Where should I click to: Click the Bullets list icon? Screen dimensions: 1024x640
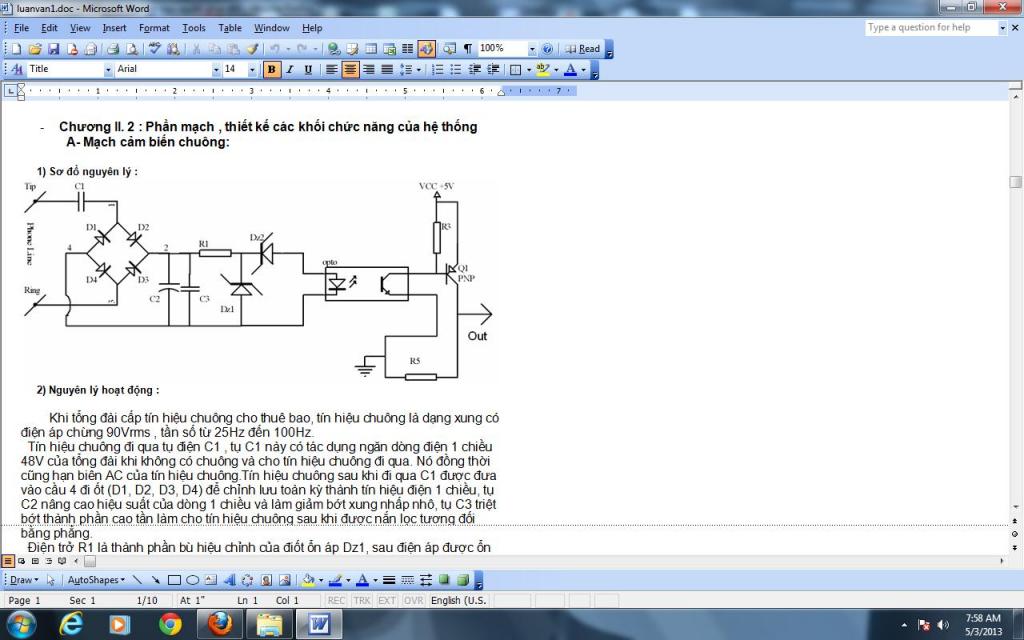pos(456,69)
